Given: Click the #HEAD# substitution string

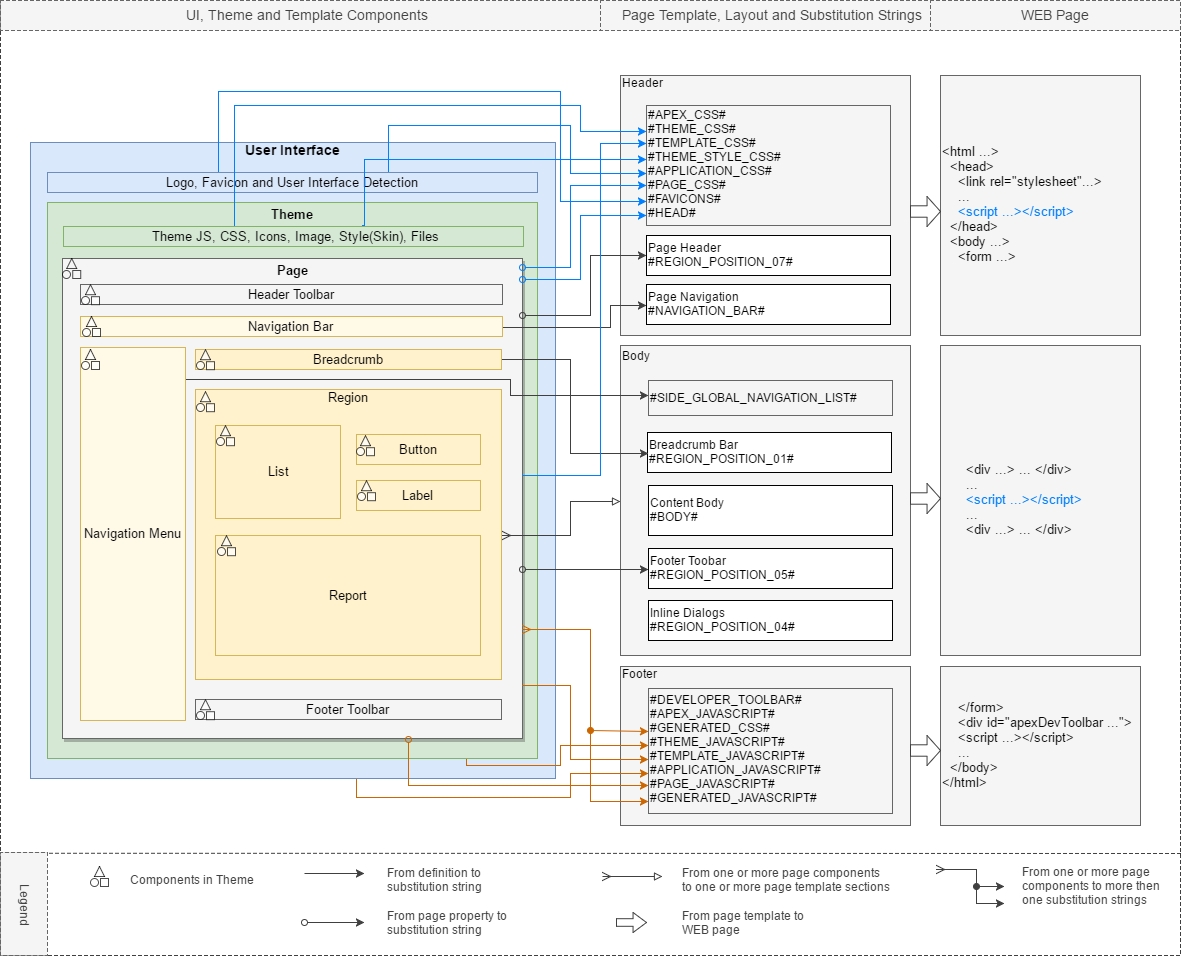Looking at the screenshot, I should pyautogui.click(x=671, y=213).
